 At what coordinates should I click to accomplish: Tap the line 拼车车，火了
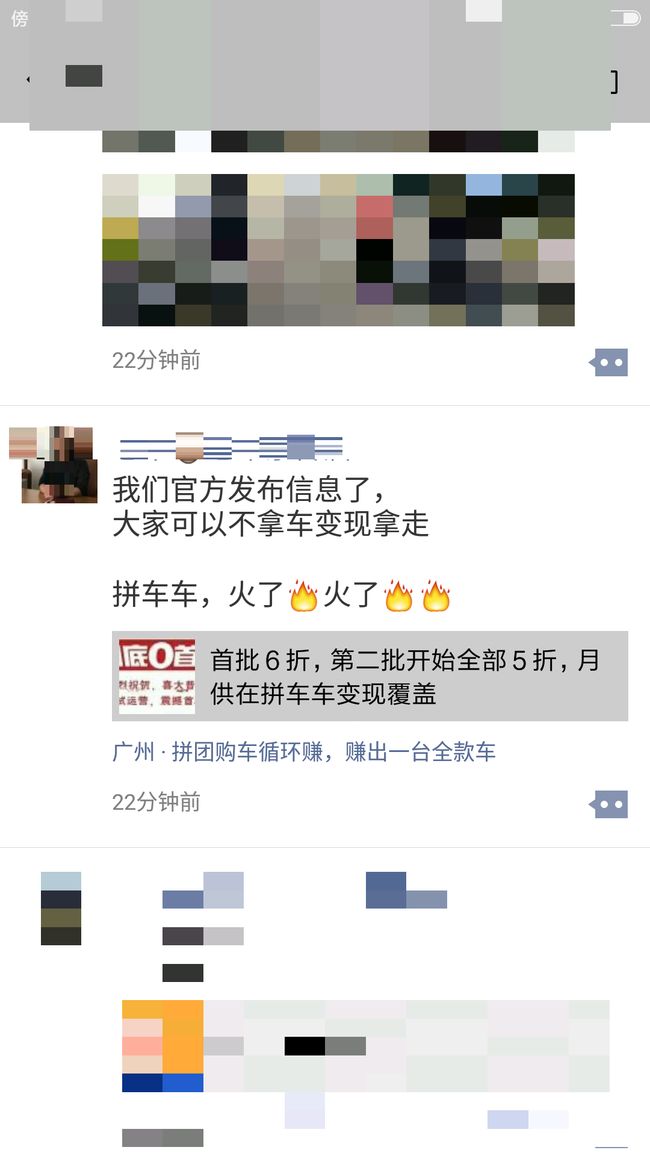click(281, 596)
